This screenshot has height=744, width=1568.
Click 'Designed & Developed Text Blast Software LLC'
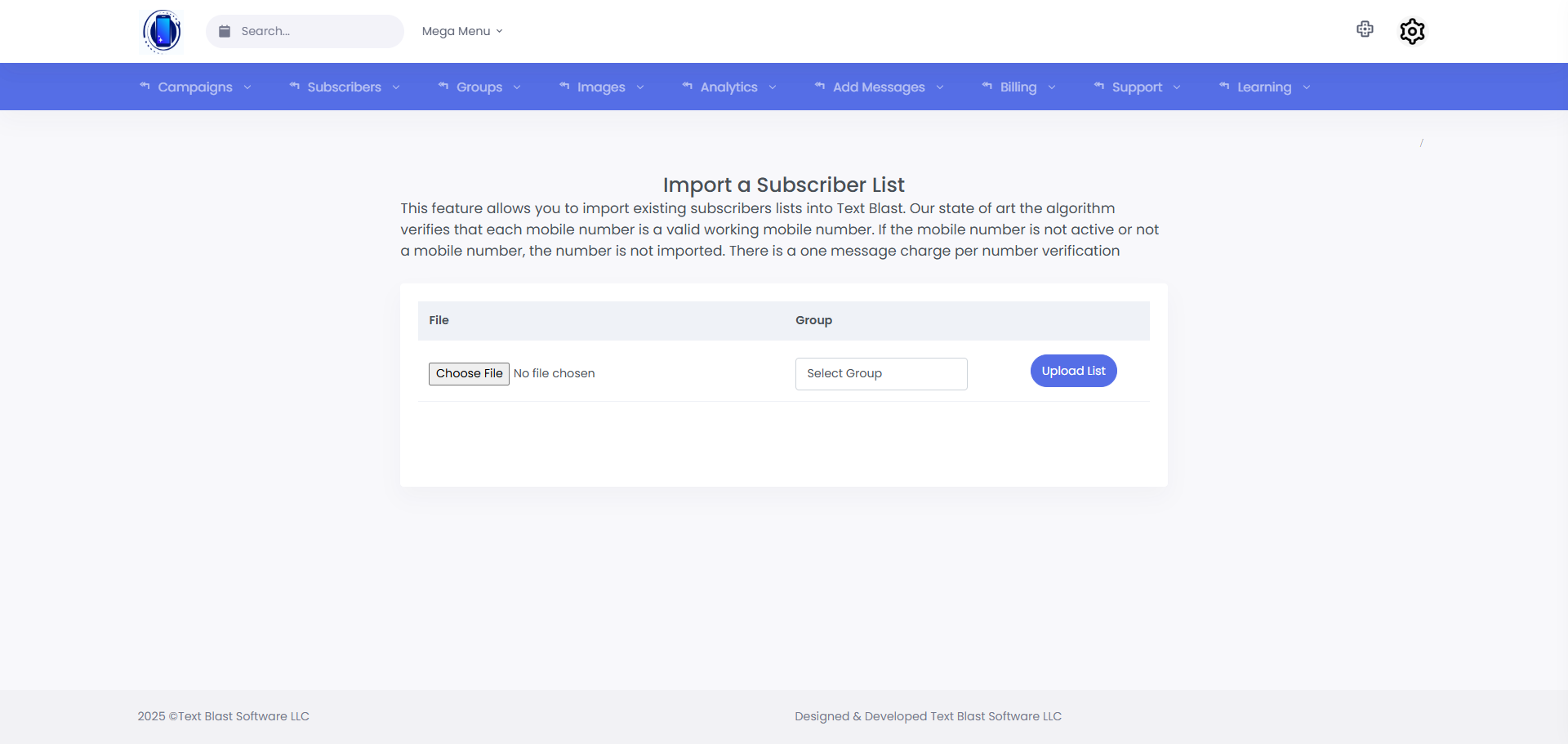tap(928, 716)
